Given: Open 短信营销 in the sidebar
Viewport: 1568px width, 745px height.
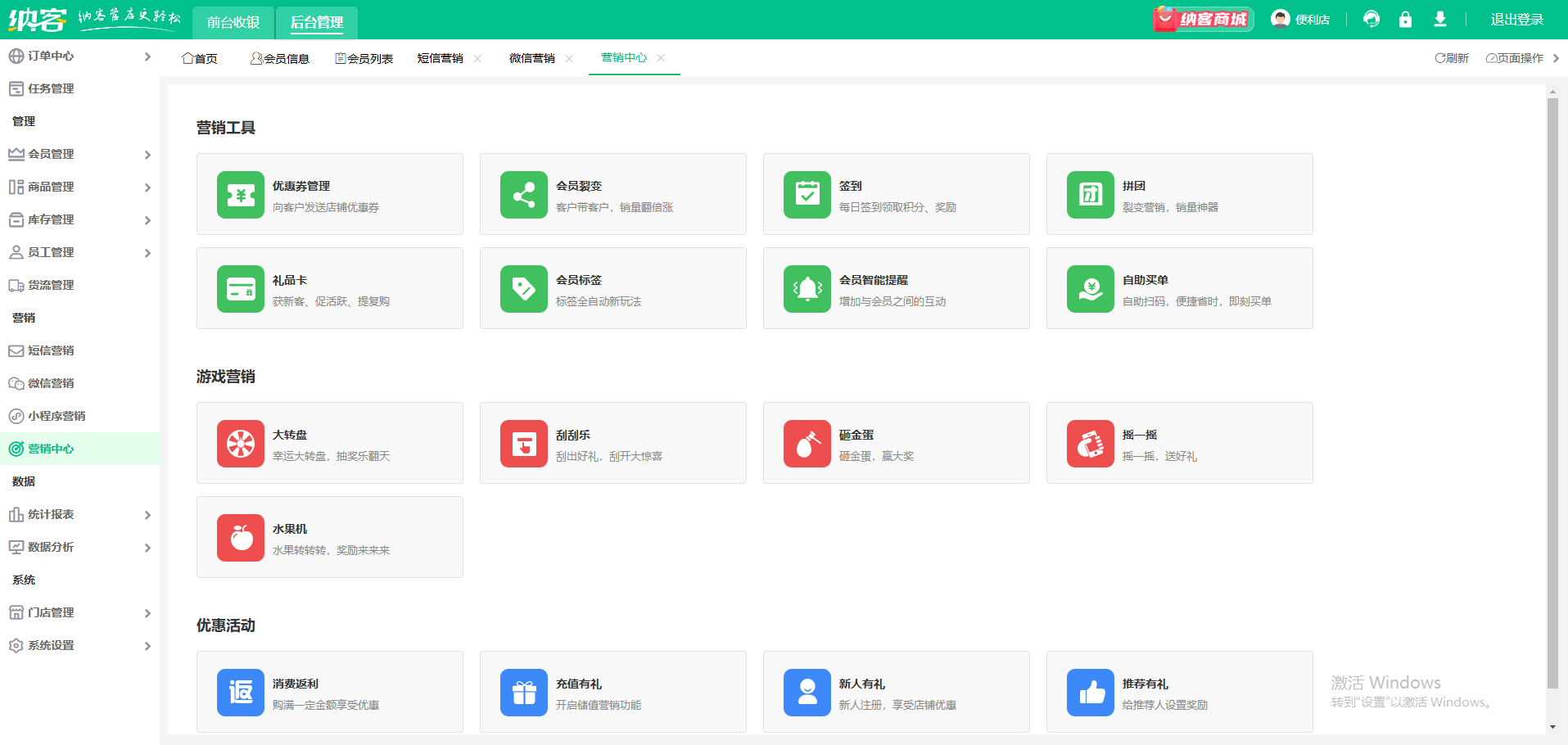Looking at the screenshot, I should 79,350.
